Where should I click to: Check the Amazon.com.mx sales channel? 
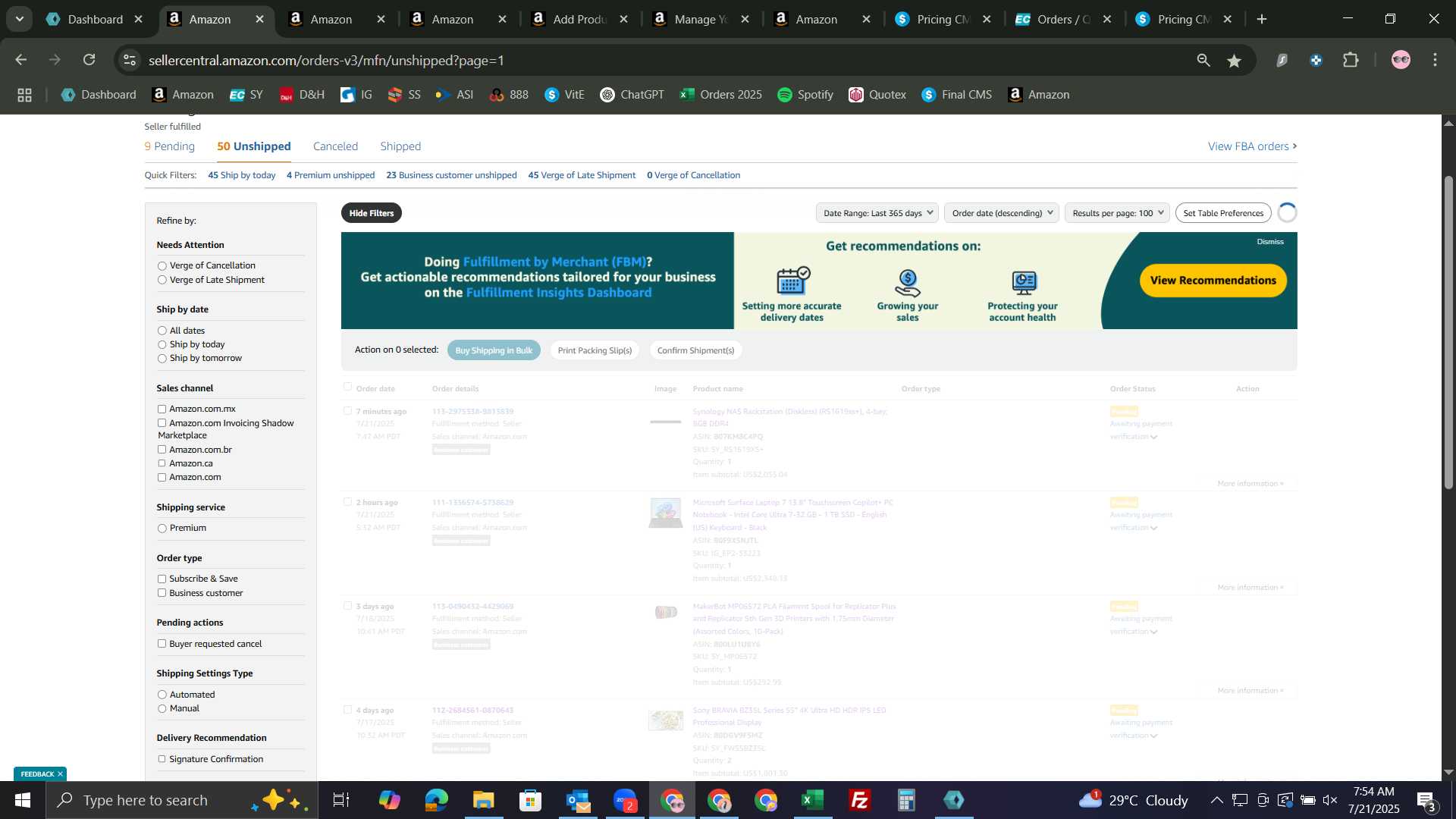[162, 409]
